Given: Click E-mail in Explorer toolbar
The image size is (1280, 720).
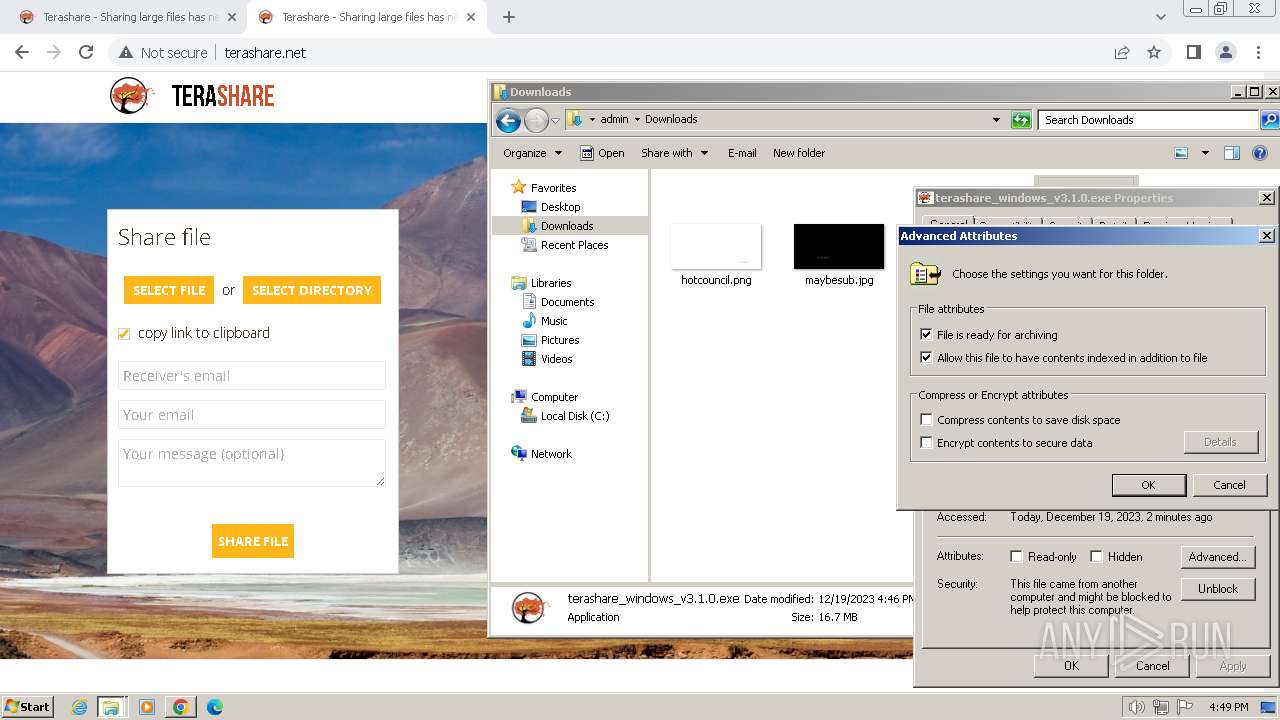Looking at the screenshot, I should click(x=742, y=153).
